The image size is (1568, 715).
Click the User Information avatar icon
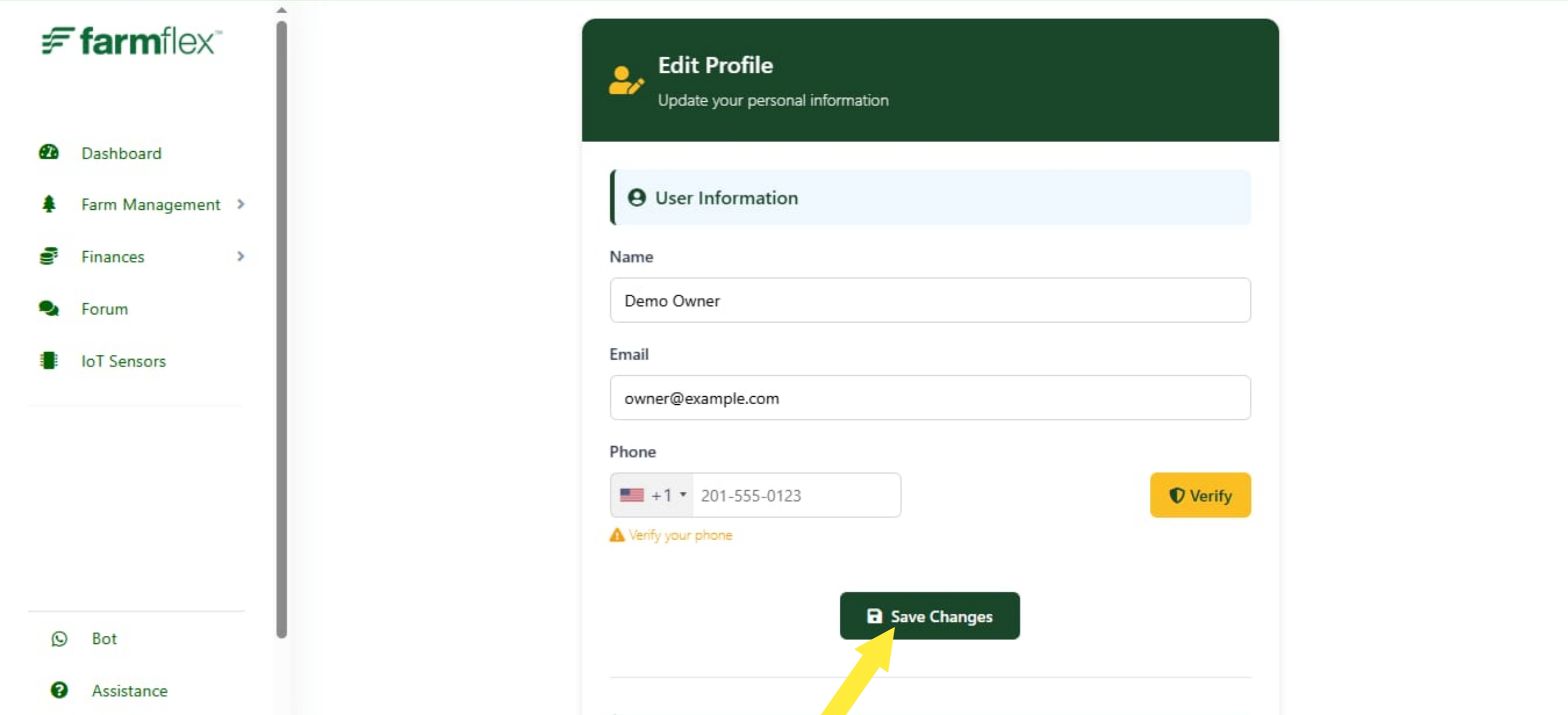click(637, 198)
